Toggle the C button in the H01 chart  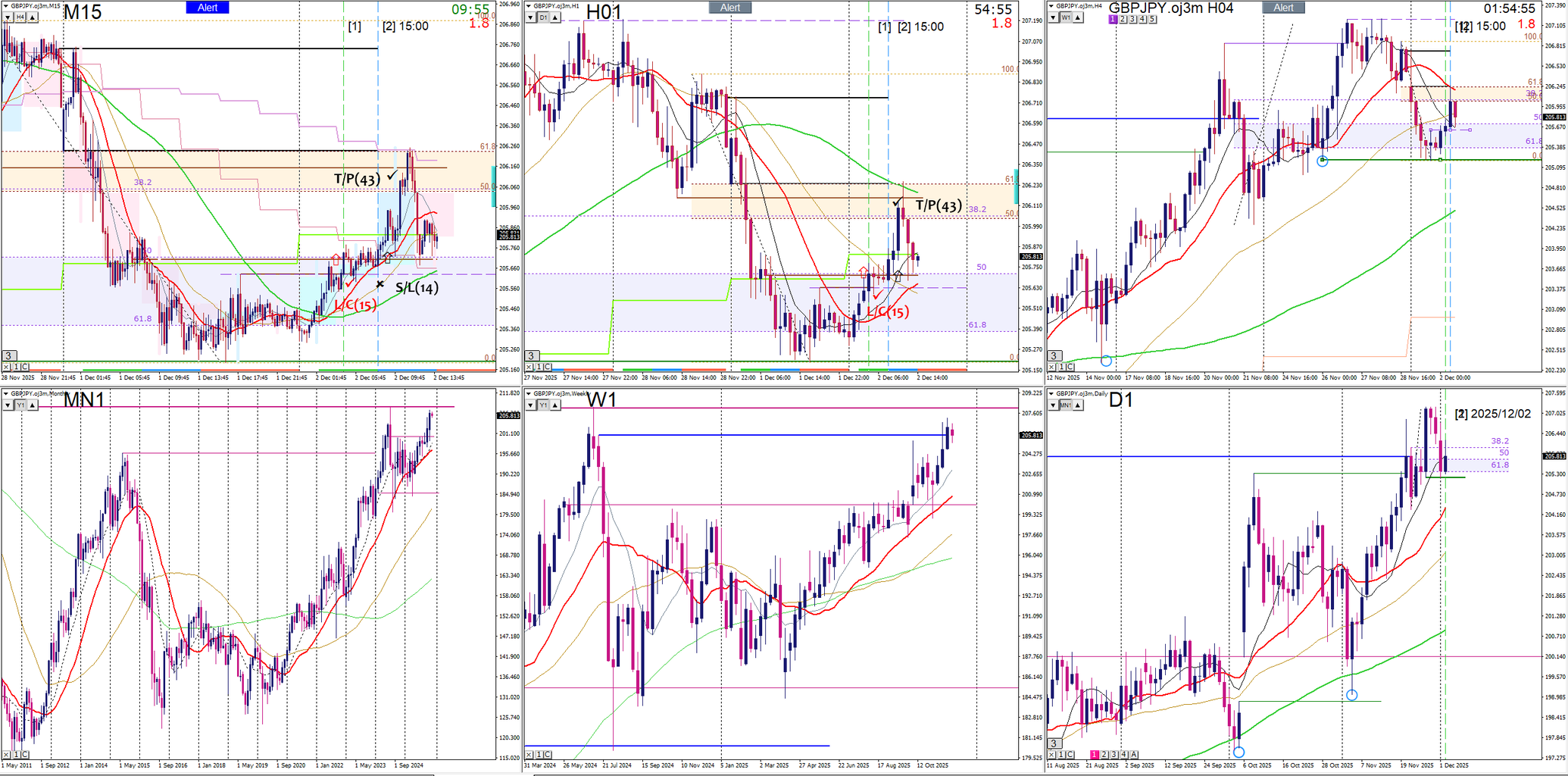tap(548, 367)
